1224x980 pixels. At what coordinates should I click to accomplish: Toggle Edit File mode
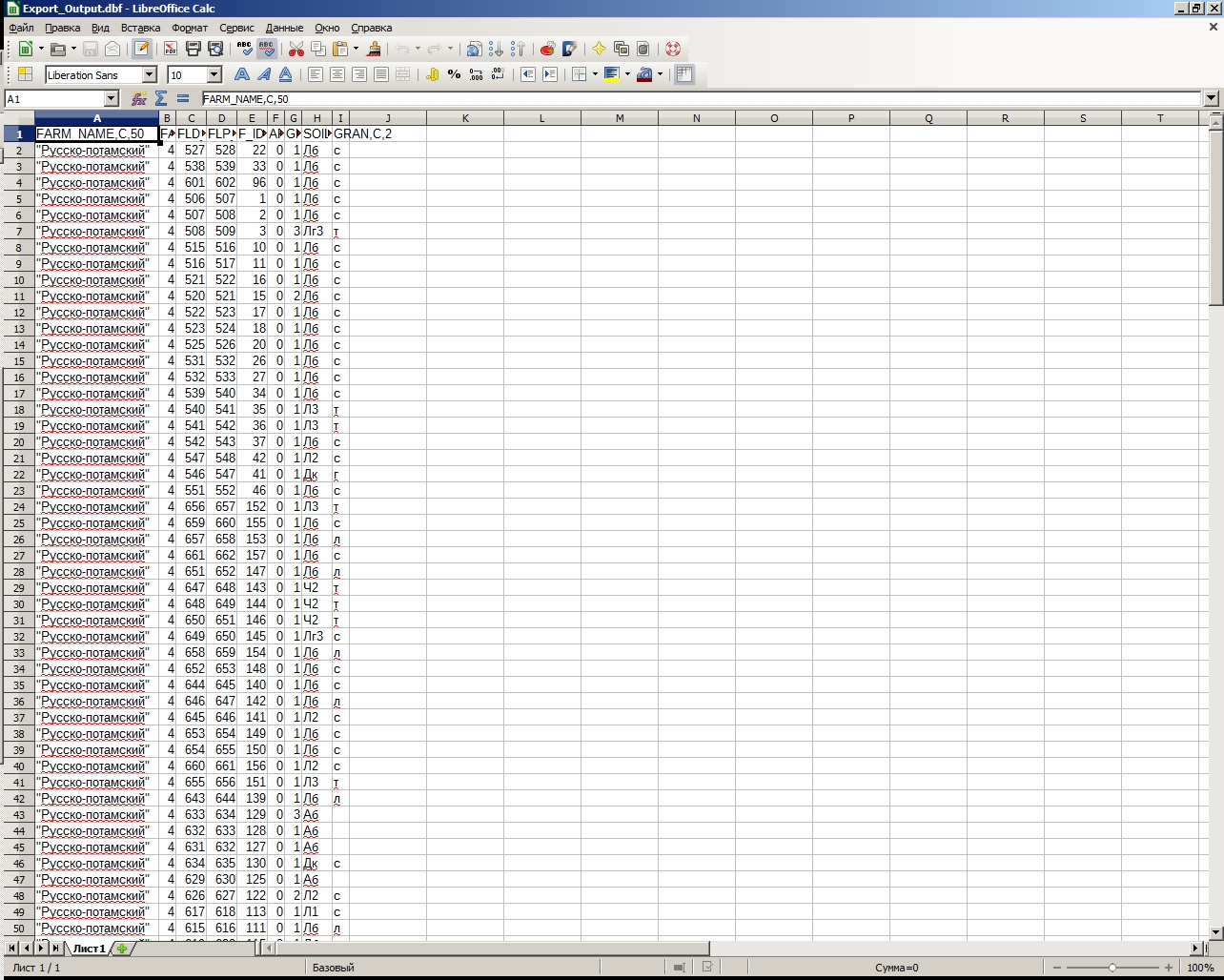[142, 49]
